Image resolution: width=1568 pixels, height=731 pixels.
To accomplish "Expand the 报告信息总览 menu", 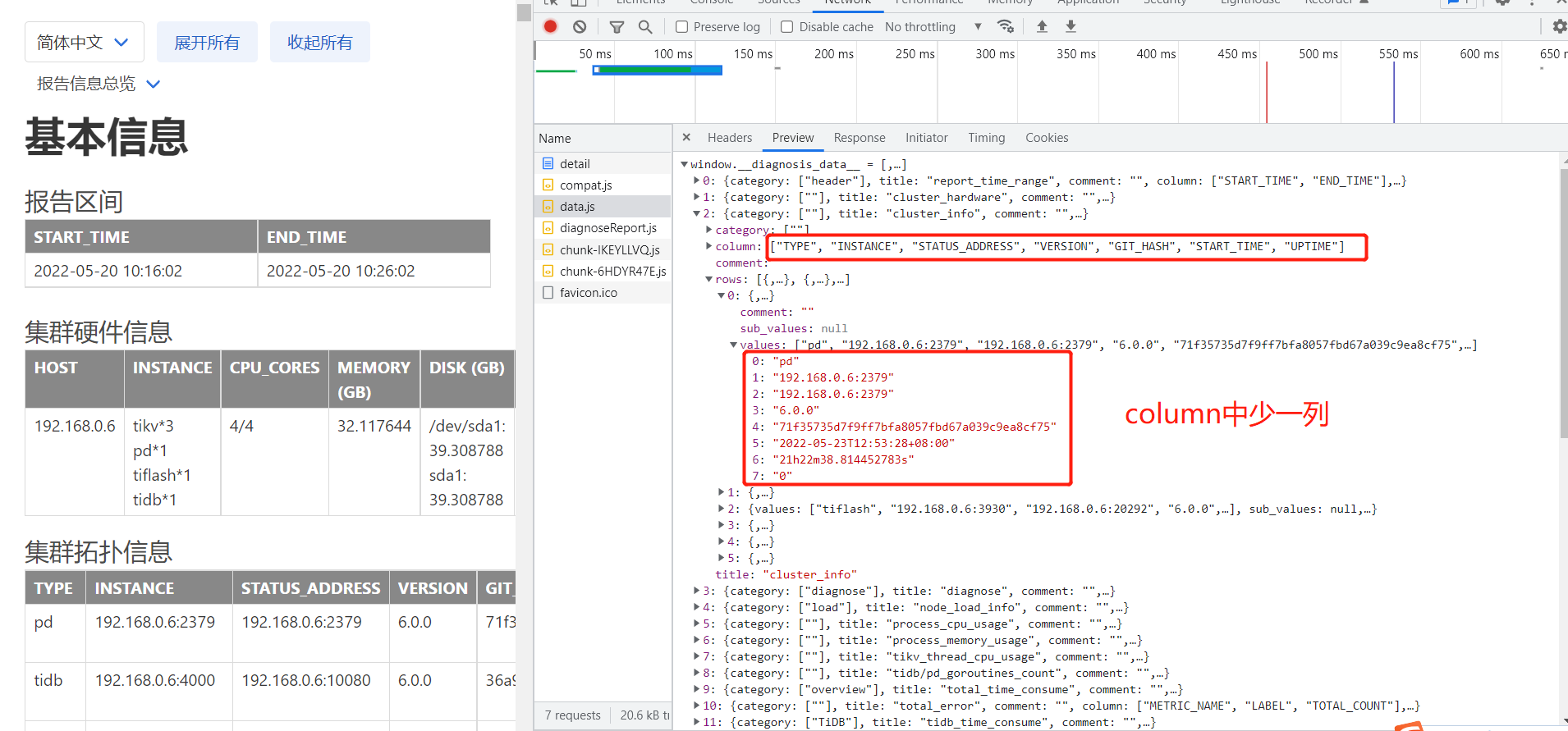I will 99,84.
